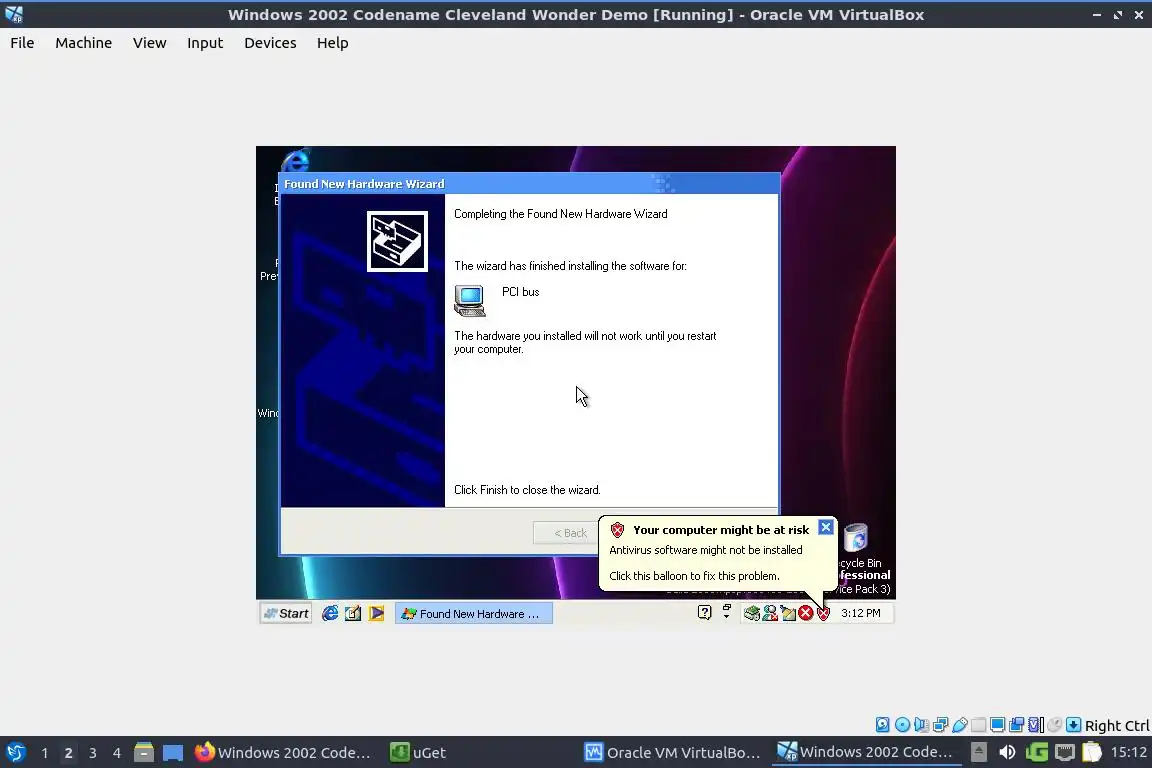Click the VirtualBox USB devices indicator
The width and height of the screenshot is (1152, 768).
[x=960, y=725]
